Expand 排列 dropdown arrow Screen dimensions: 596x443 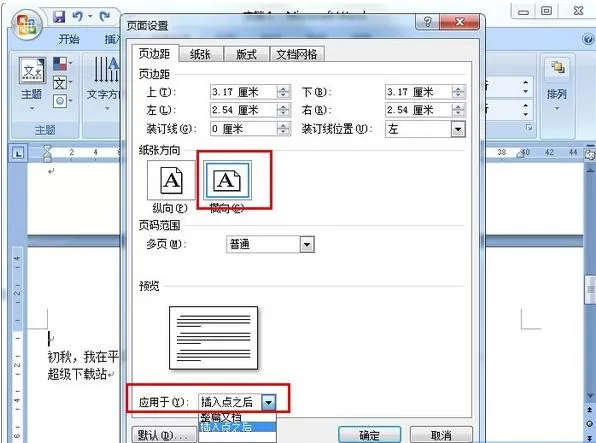pos(557,108)
